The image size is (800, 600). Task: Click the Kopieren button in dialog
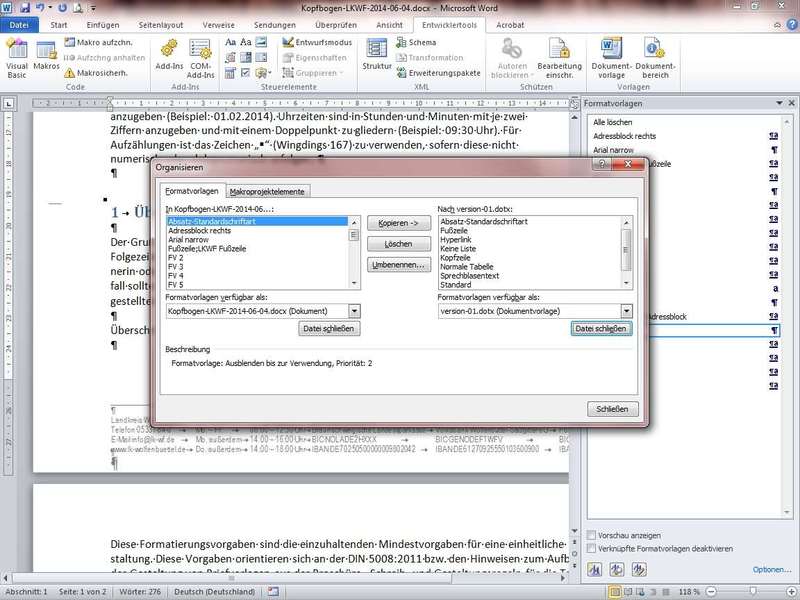click(398, 222)
